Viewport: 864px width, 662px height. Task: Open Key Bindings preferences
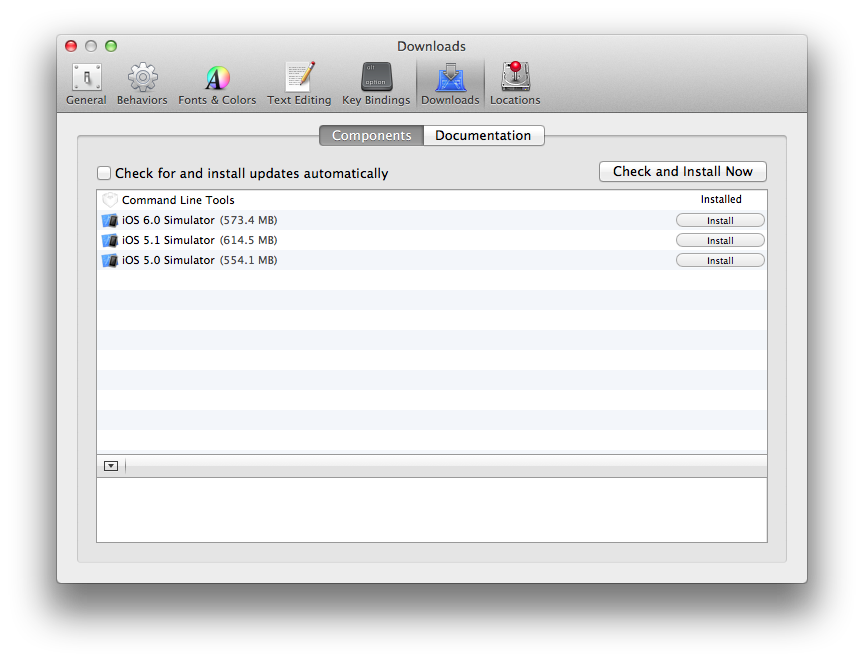pos(376,84)
